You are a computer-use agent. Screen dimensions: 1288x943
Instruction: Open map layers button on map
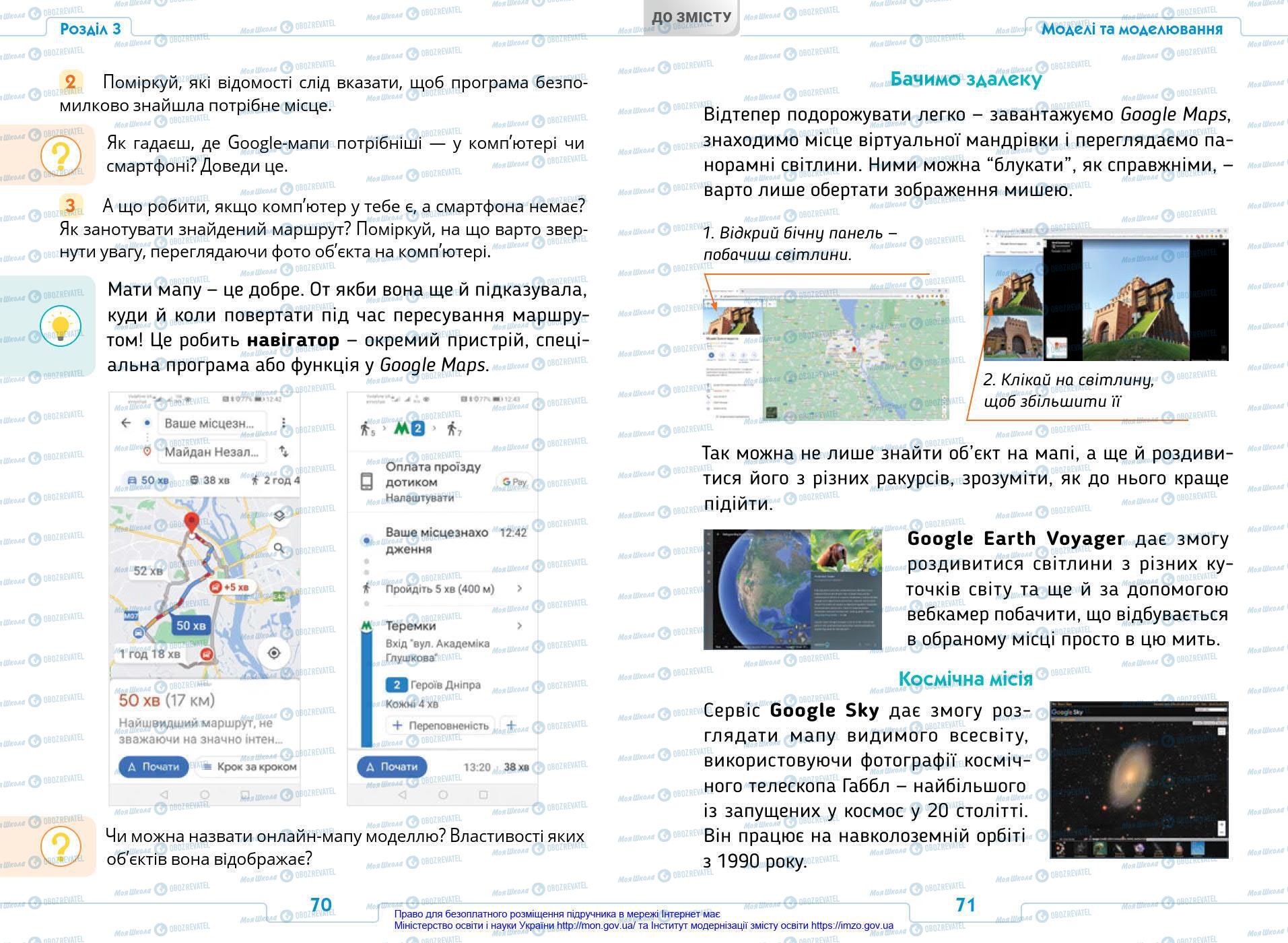[279, 515]
